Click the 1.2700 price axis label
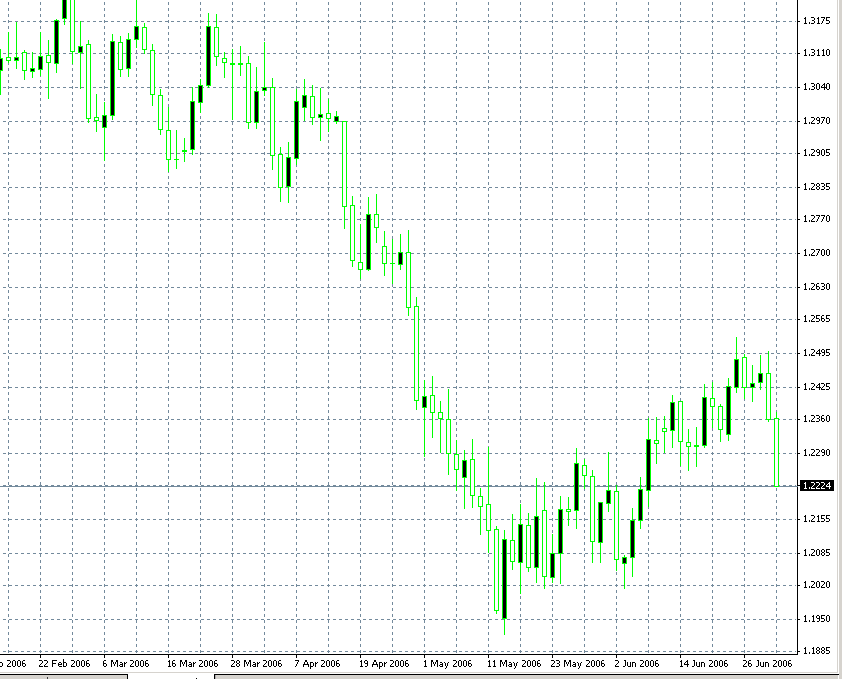This screenshot has width=842, height=679. click(x=816, y=253)
